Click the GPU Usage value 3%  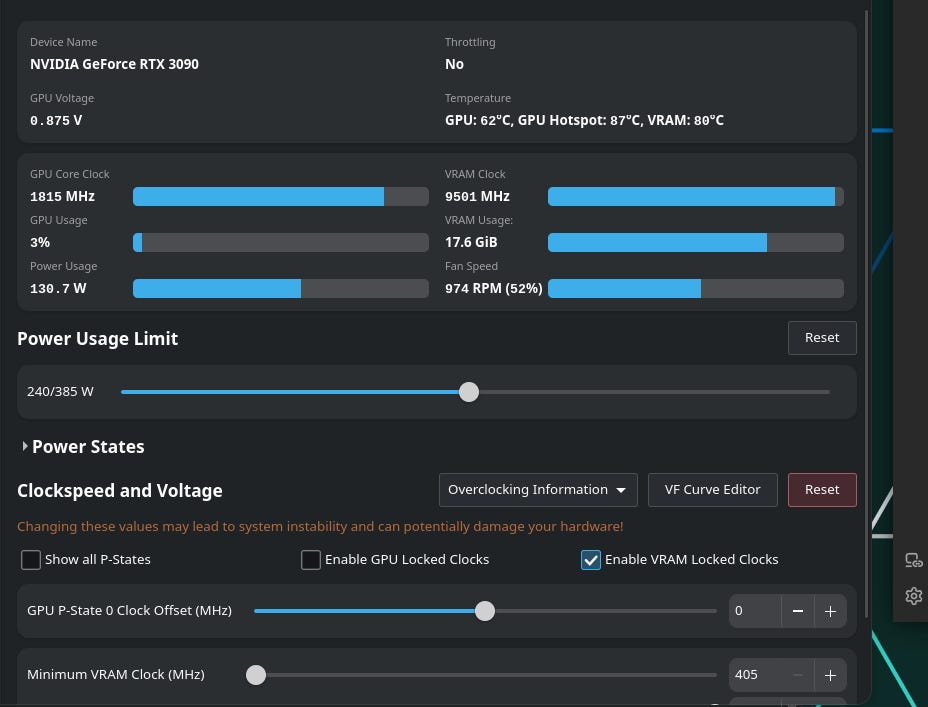pos(40,243)
